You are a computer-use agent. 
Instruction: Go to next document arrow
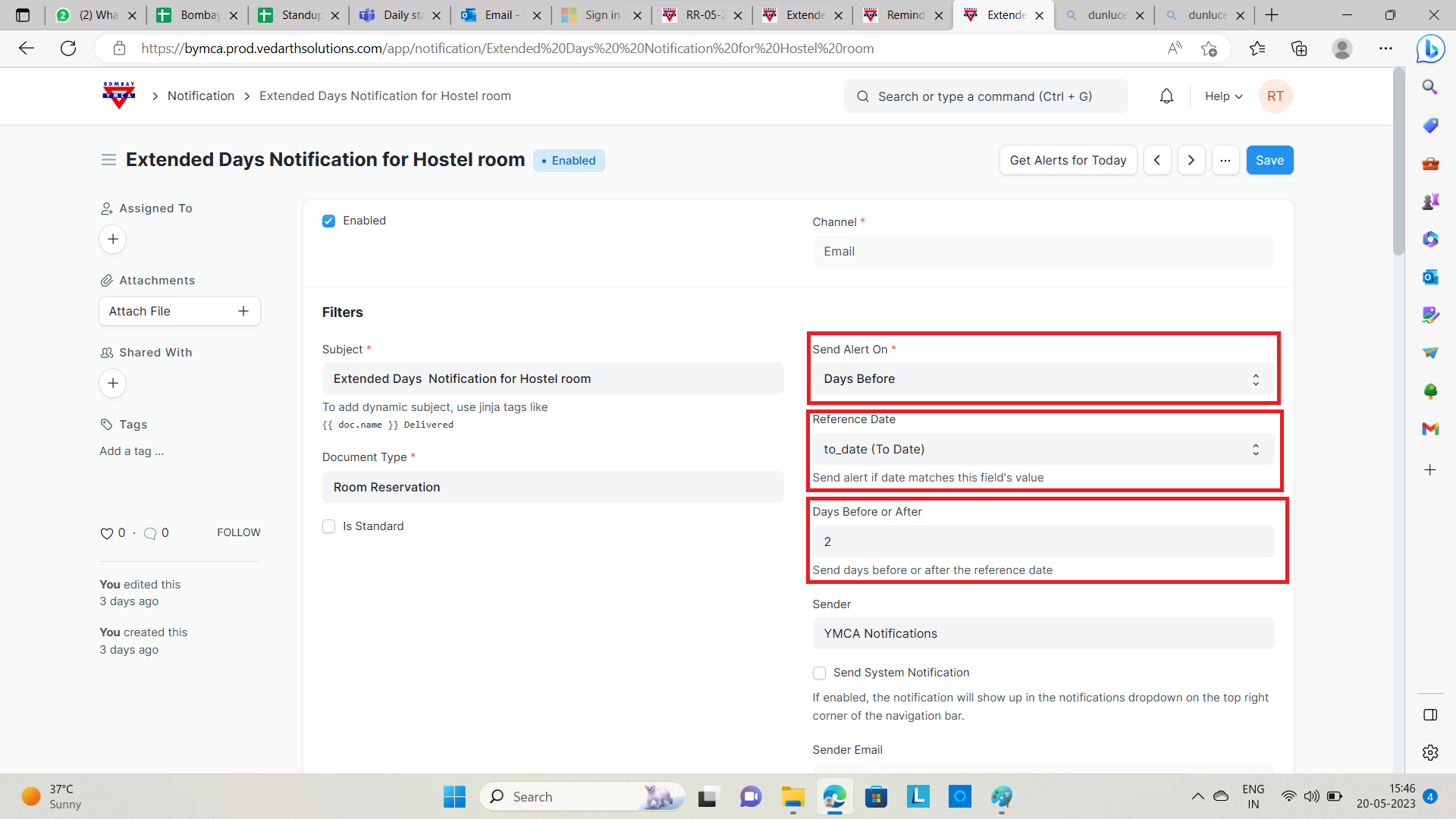coord(1191,160)
